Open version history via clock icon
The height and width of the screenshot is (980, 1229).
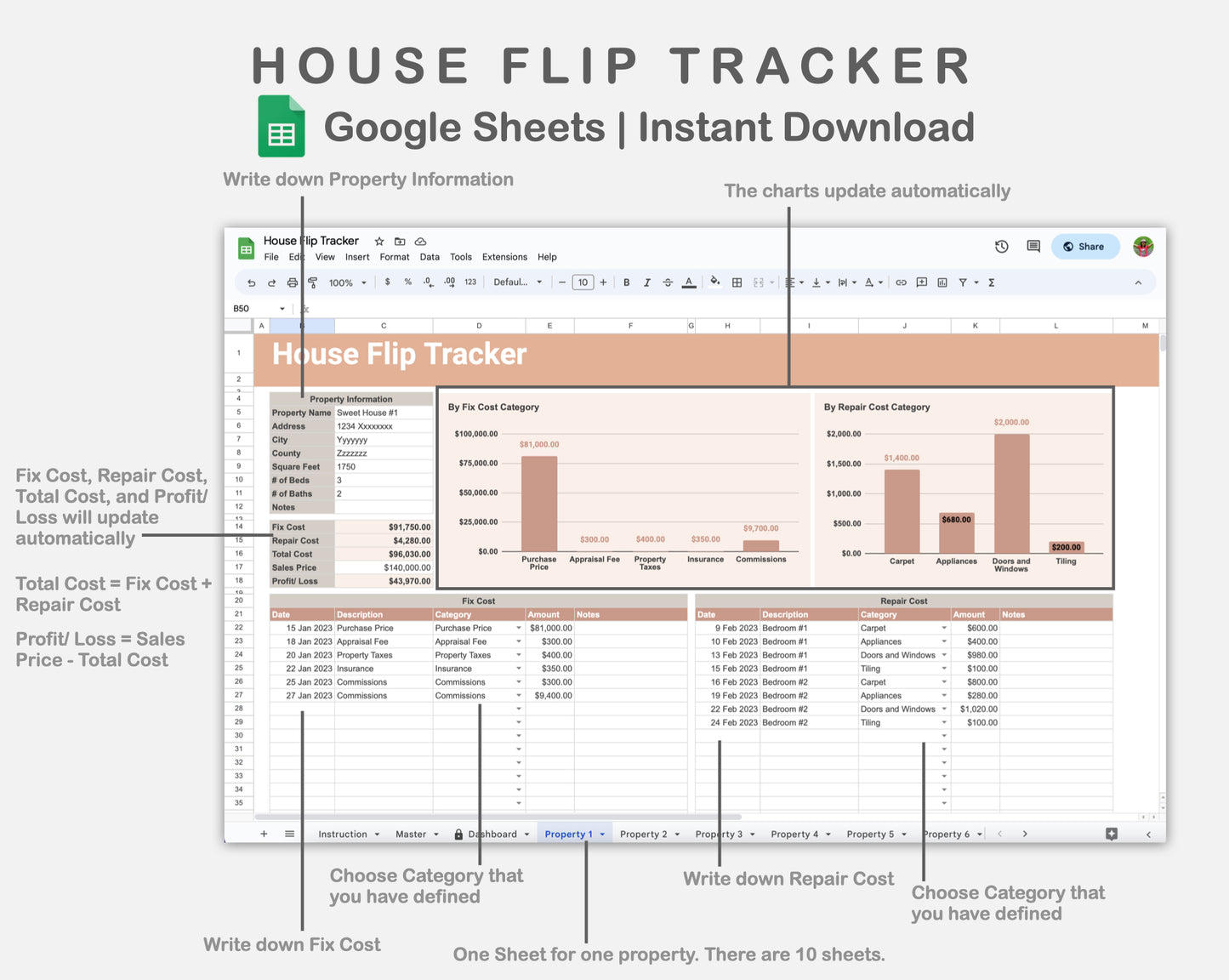click(x=1001, y=246)
